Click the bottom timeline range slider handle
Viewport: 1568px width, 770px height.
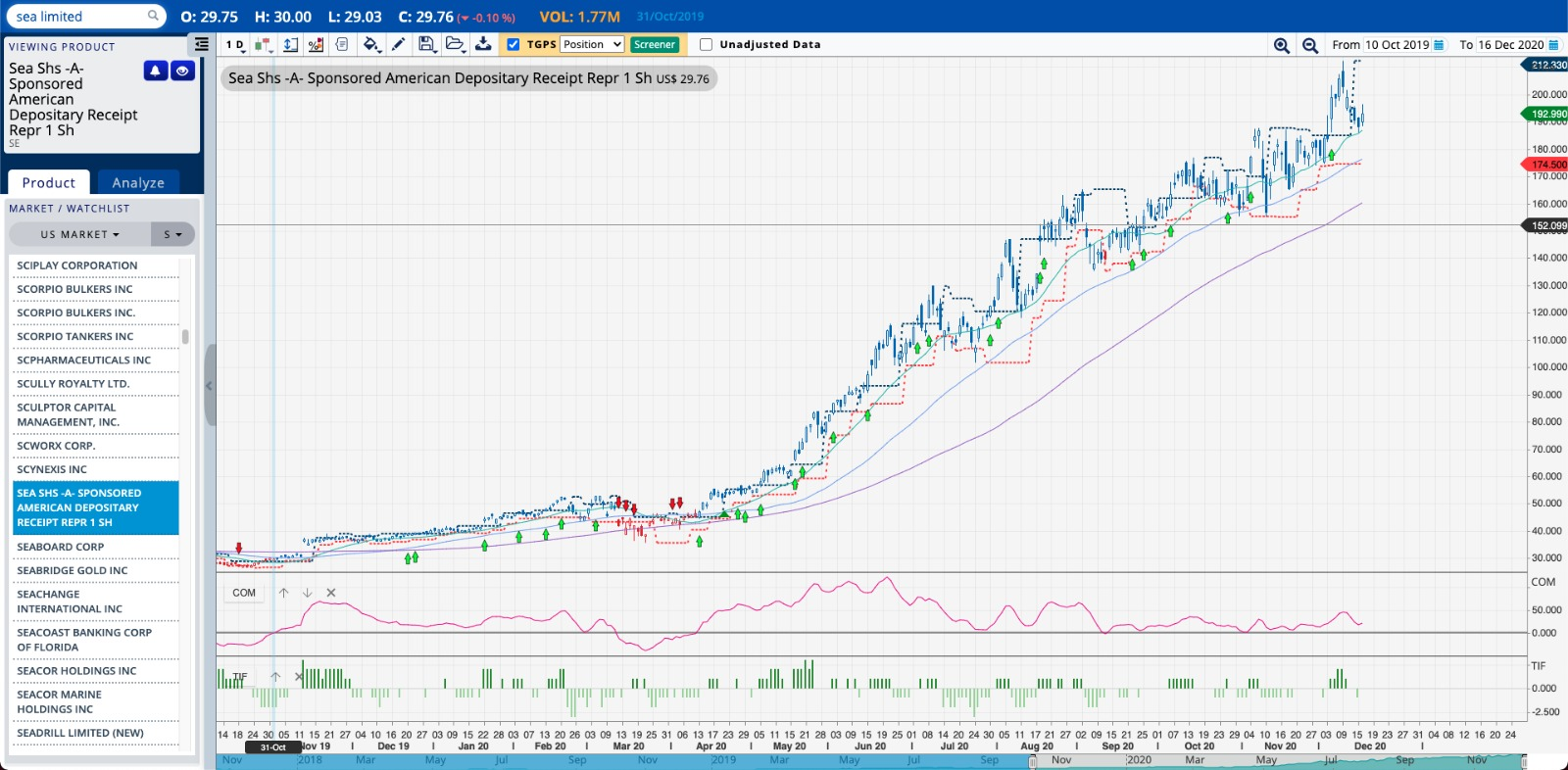point(1032,761)
